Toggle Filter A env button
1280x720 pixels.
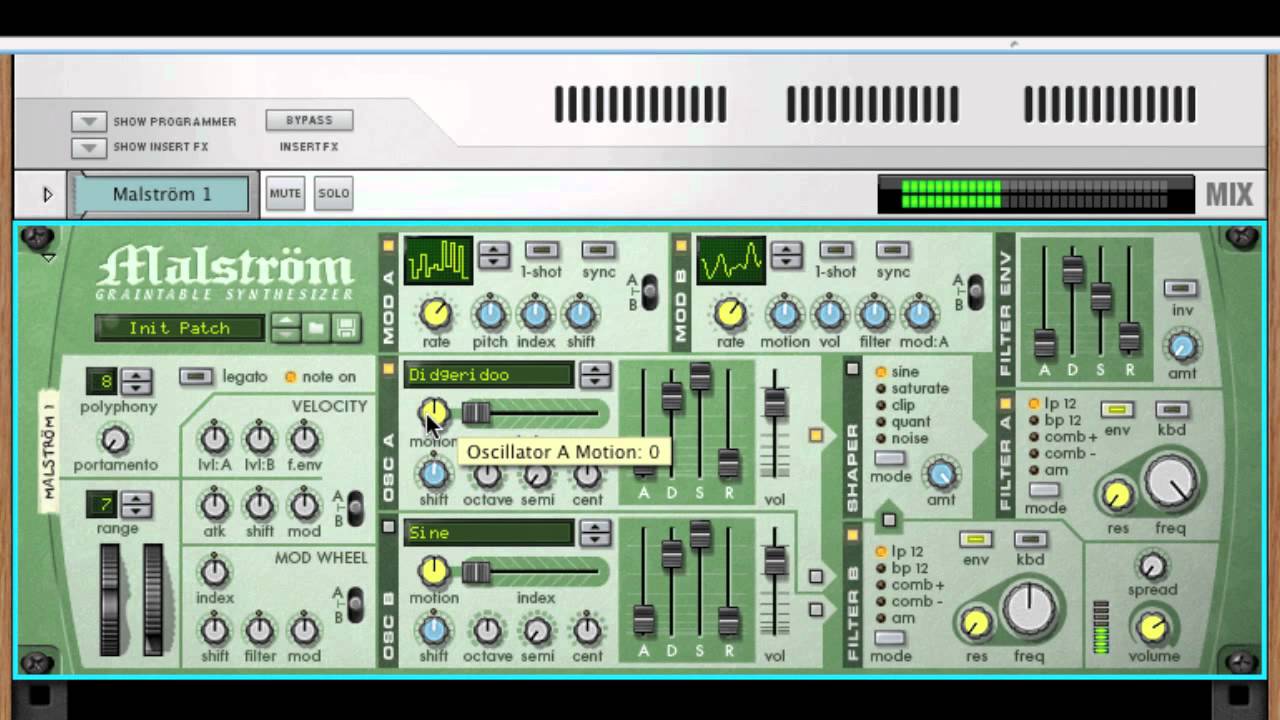(x=1117, y=410)
